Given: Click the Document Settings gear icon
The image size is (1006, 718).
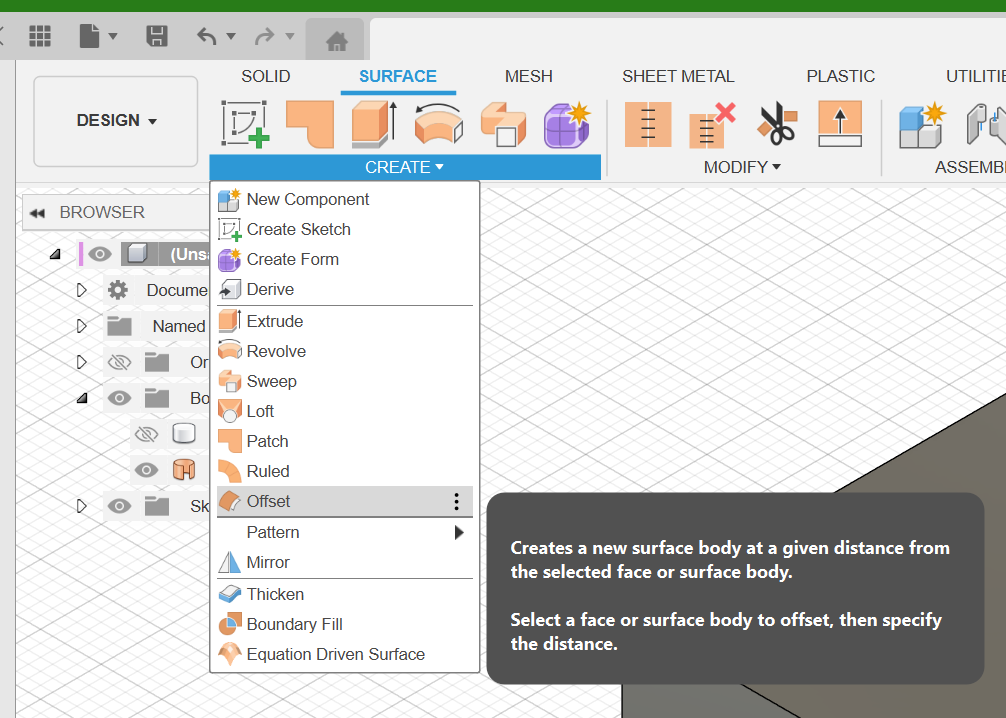Looking at the screenshot, I should pos(118,290).
